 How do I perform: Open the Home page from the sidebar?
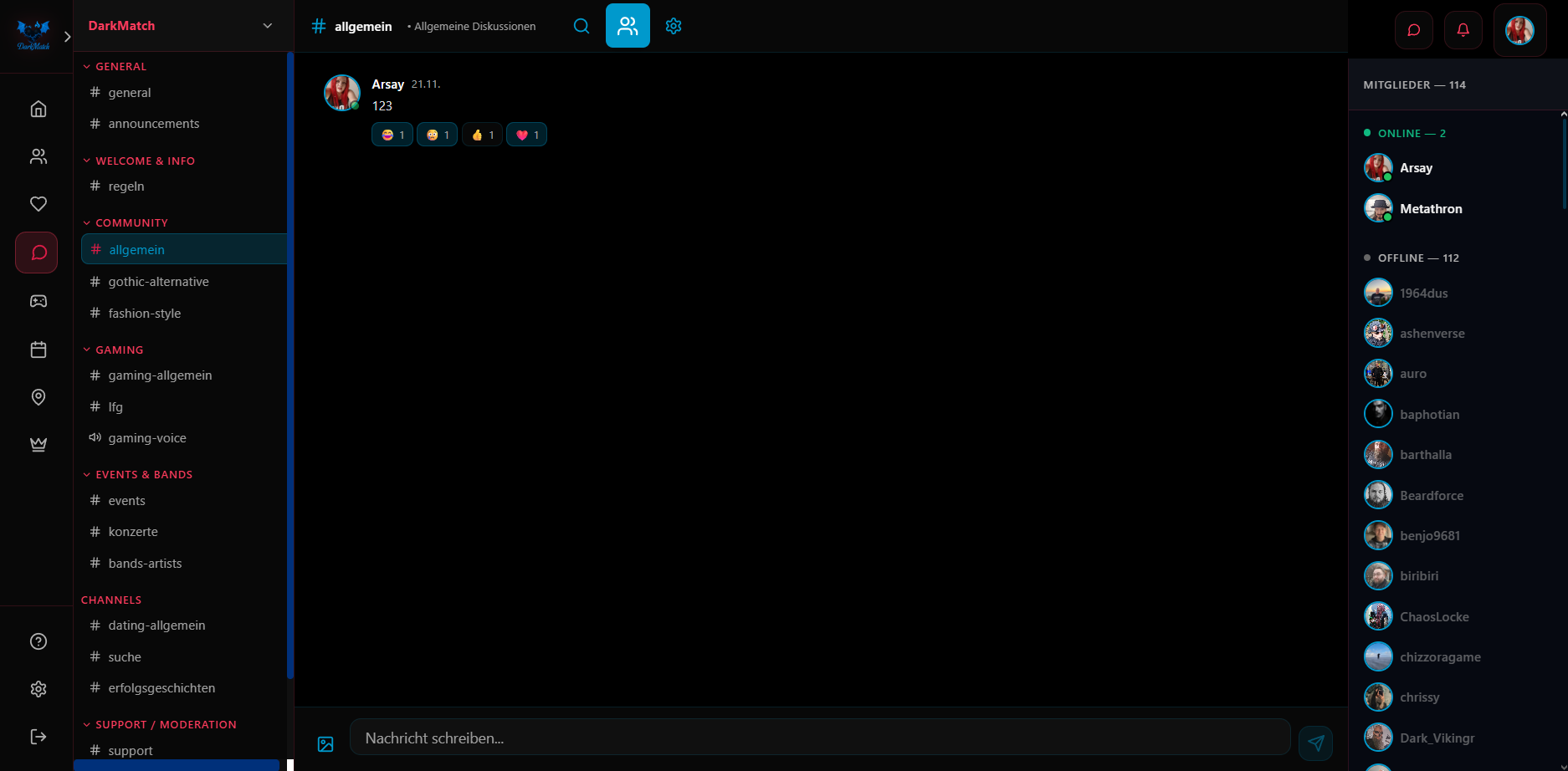pos(38,108)
